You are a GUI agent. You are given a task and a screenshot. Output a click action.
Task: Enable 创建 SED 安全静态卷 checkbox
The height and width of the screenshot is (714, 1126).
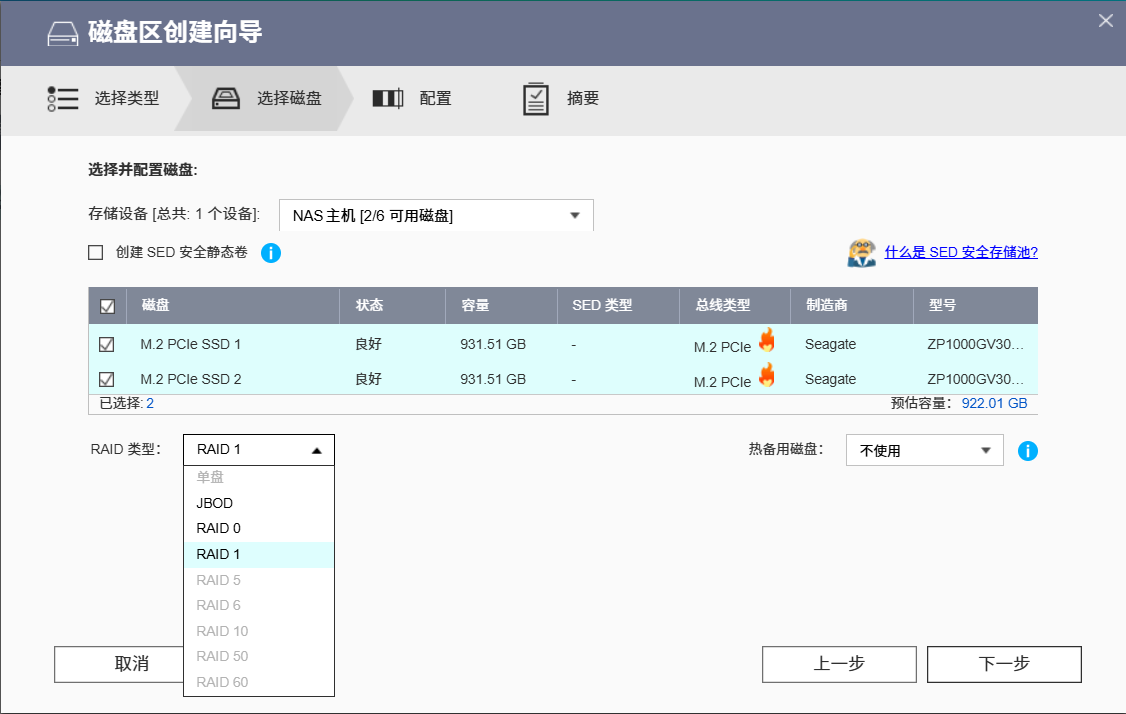click(96, 253)
